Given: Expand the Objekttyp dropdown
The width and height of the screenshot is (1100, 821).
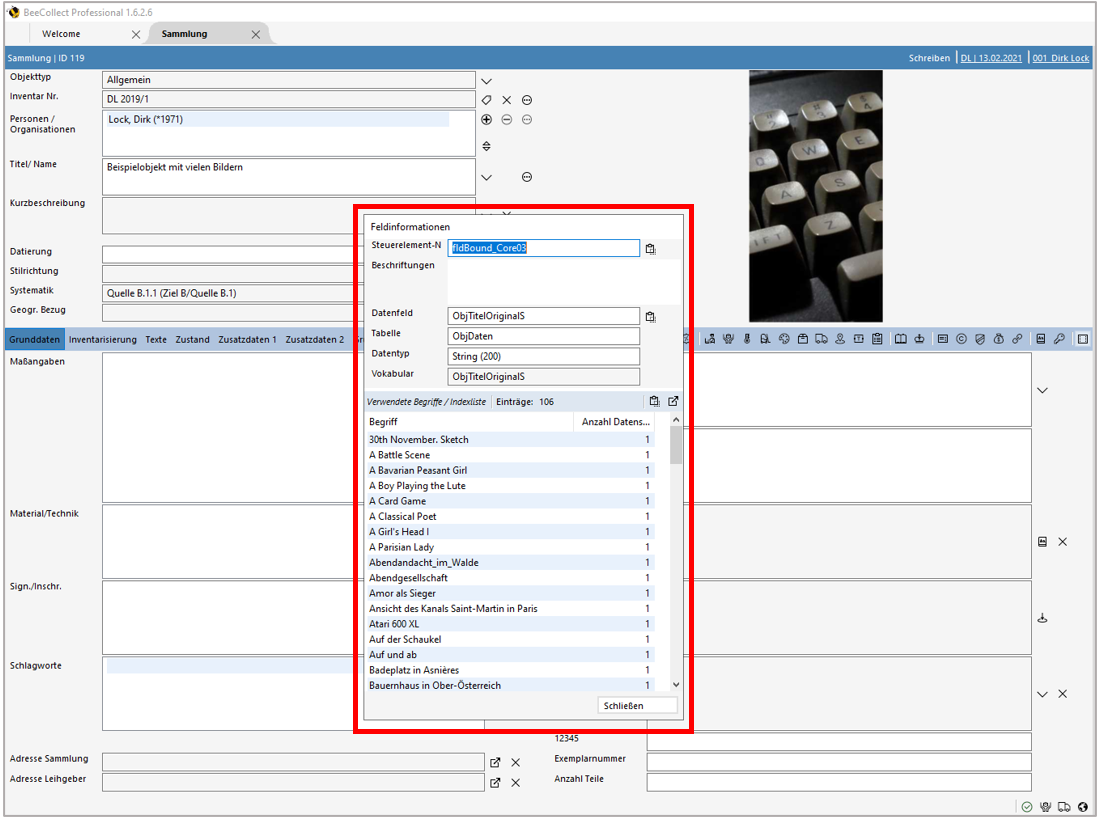Looking at the screenshot, I should click(487, 81).
